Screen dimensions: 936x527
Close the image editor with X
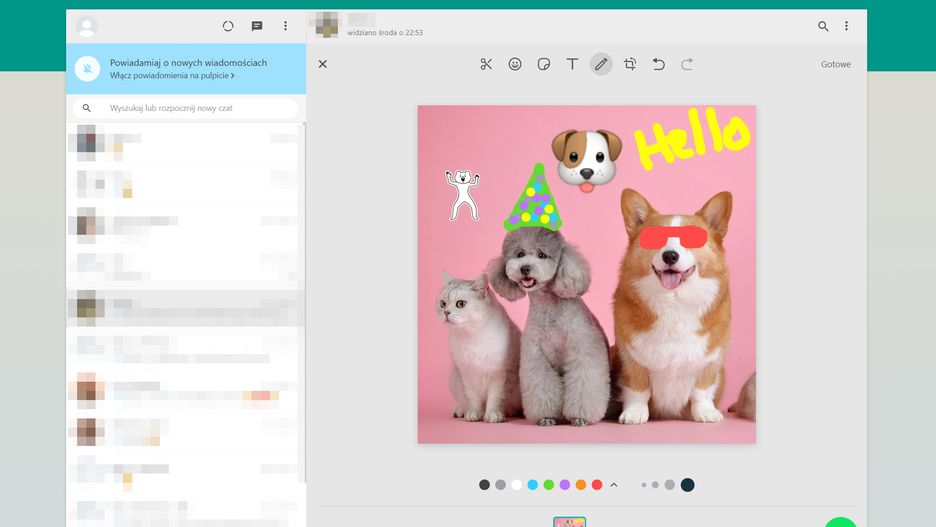(322, 64)
